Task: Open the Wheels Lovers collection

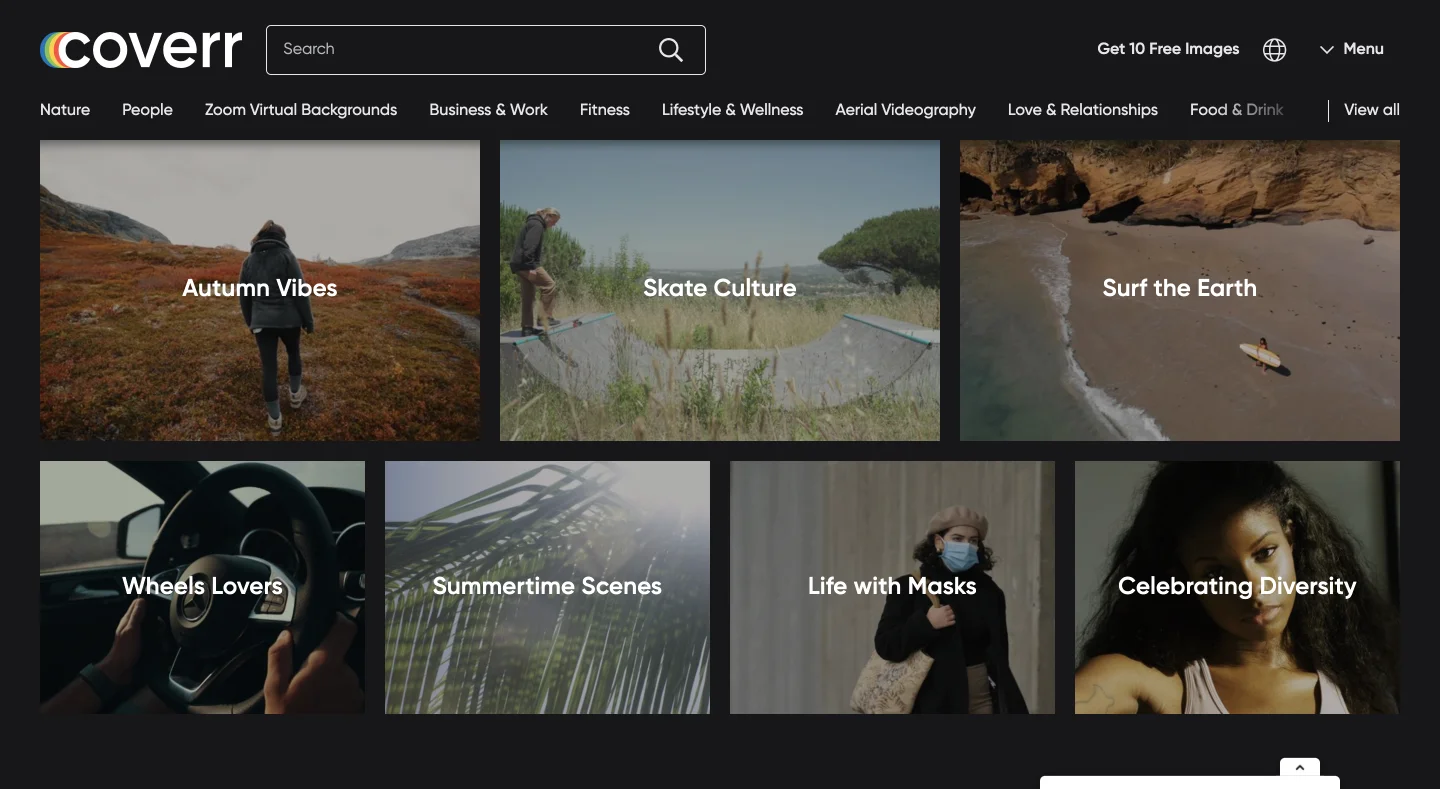Action: click(x=202, y=587)
